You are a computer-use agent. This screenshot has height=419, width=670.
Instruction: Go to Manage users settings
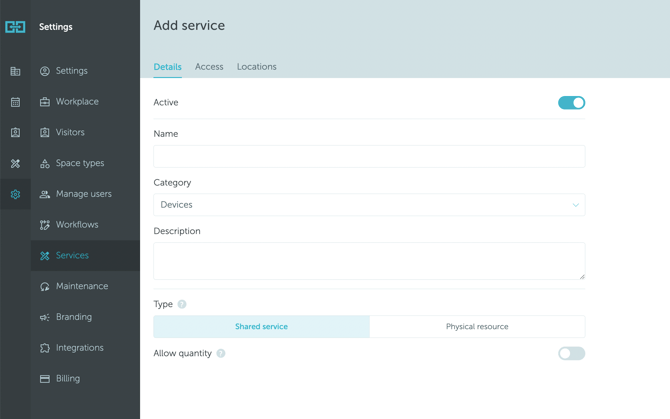83,194
